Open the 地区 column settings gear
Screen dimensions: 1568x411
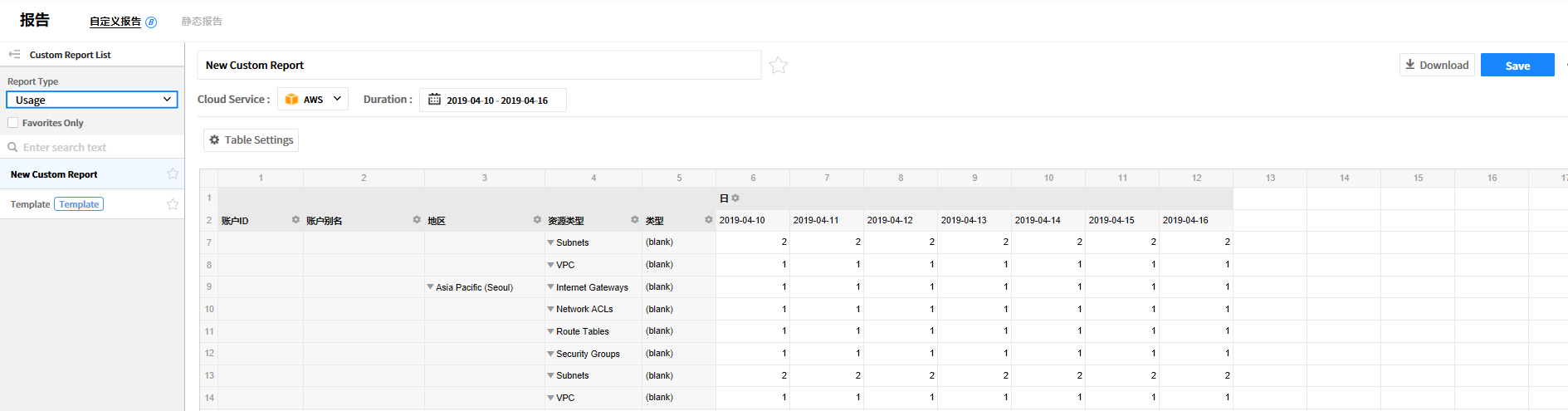537,220
